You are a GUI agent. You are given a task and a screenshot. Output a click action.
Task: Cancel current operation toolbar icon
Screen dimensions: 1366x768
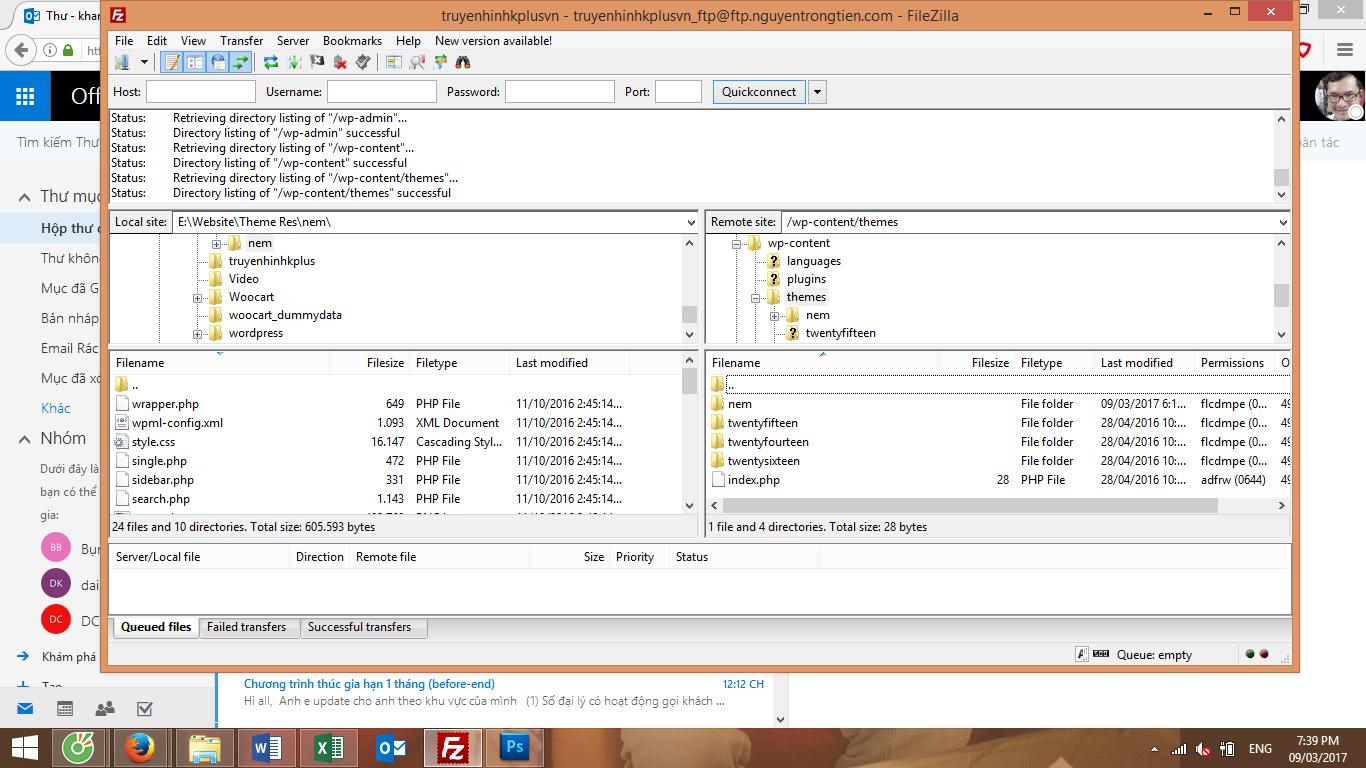[x=317, y=62]
